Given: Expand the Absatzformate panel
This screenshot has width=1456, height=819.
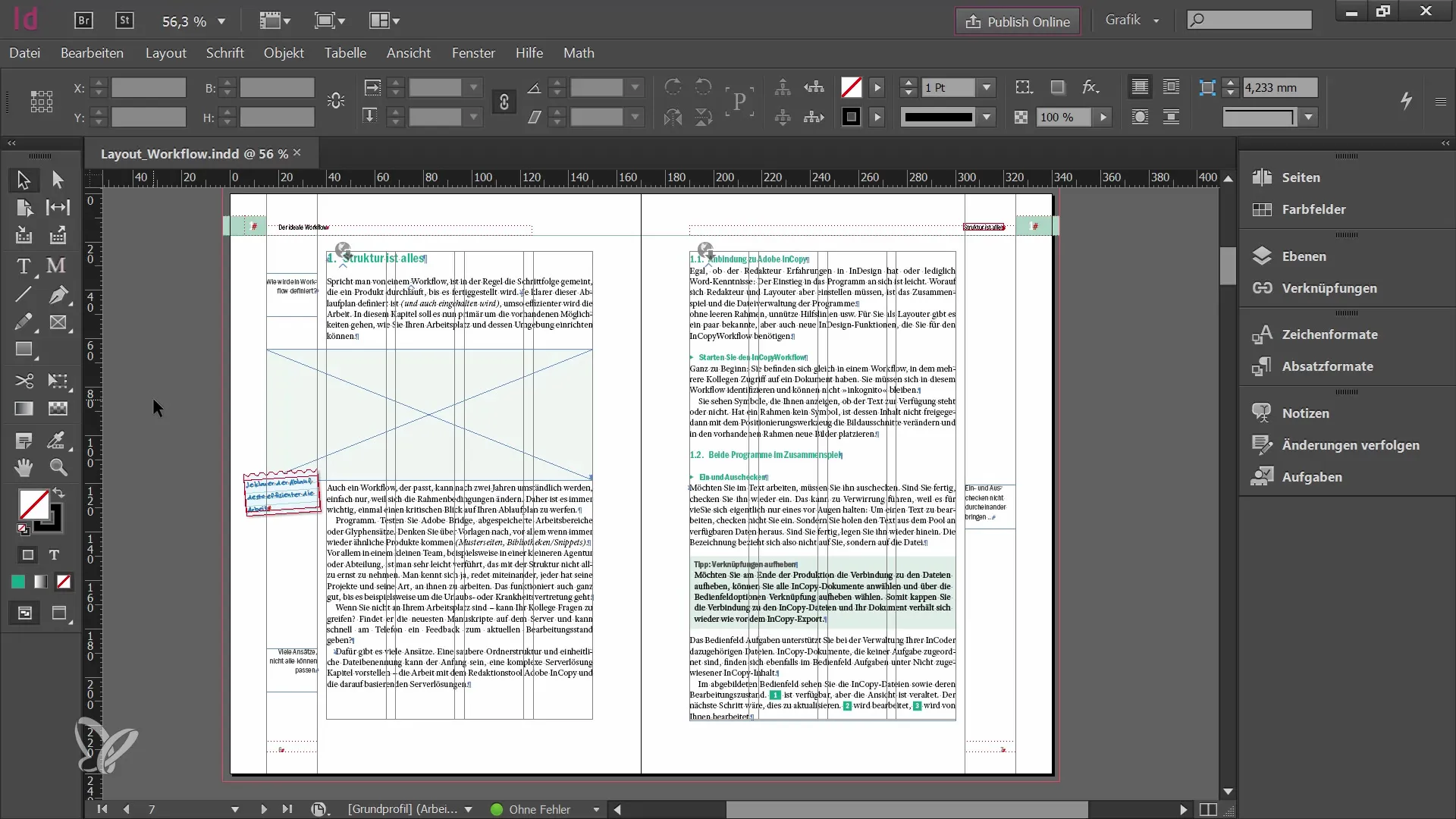Looking at the screenshot, I should click(1327, 365).
